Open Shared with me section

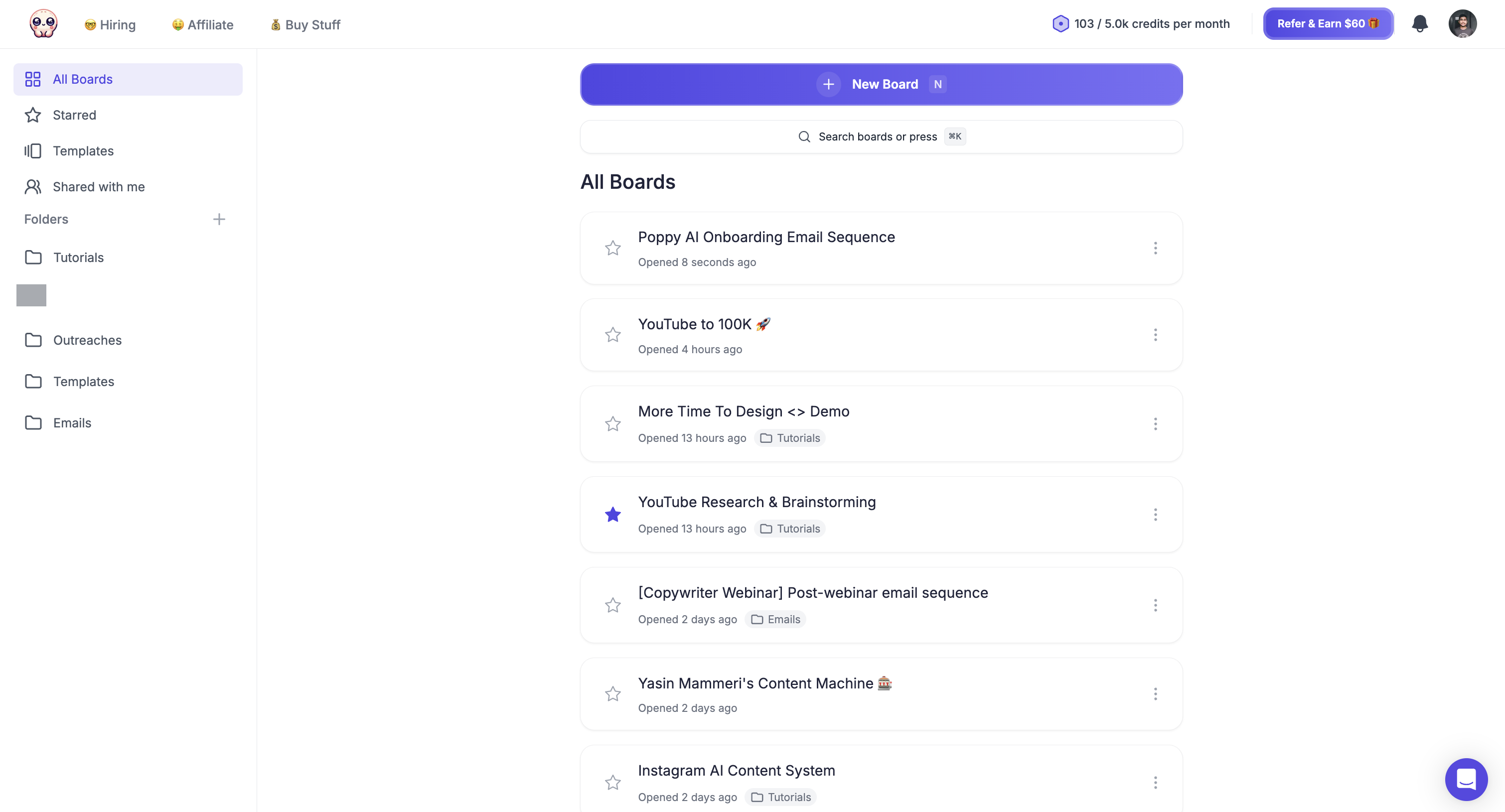[x=98, y=187]
